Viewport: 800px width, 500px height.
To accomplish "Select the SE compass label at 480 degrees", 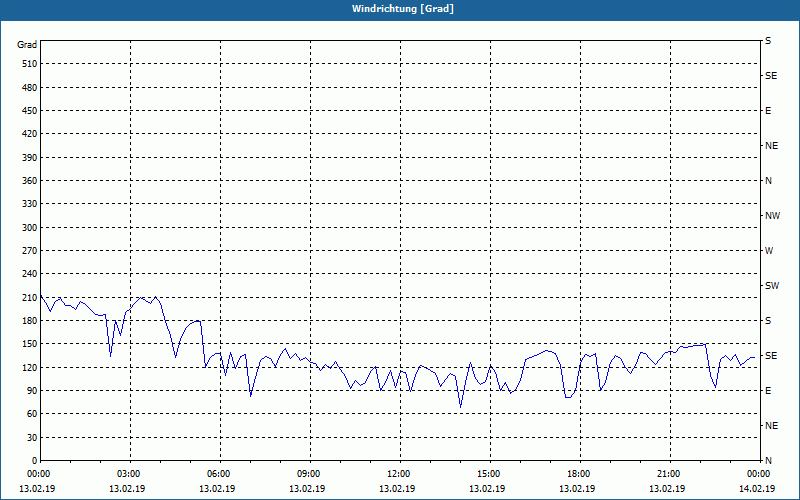I will coord(771,76).
